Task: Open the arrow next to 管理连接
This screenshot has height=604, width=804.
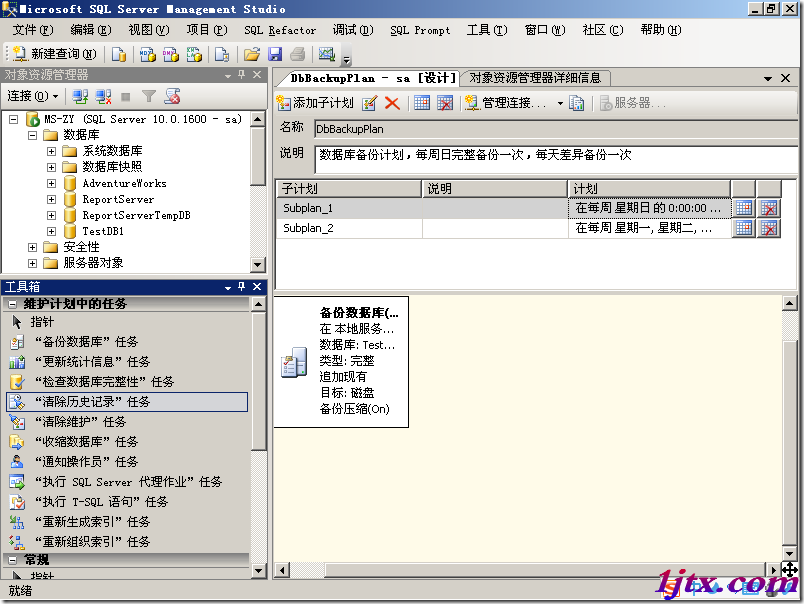Action: tap(560, 104)
